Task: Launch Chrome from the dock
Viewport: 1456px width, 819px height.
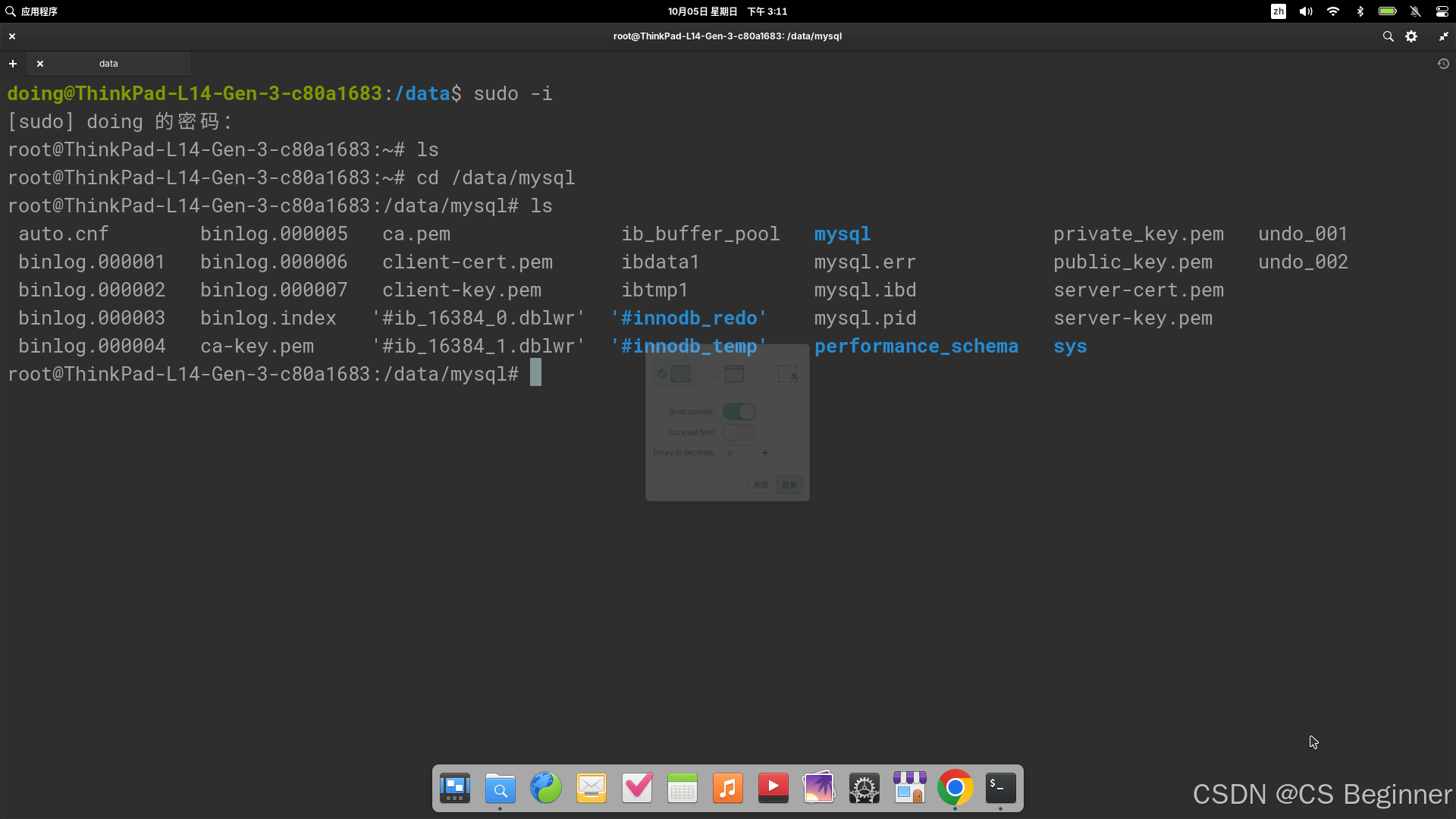Action: [x=955, y=789]
